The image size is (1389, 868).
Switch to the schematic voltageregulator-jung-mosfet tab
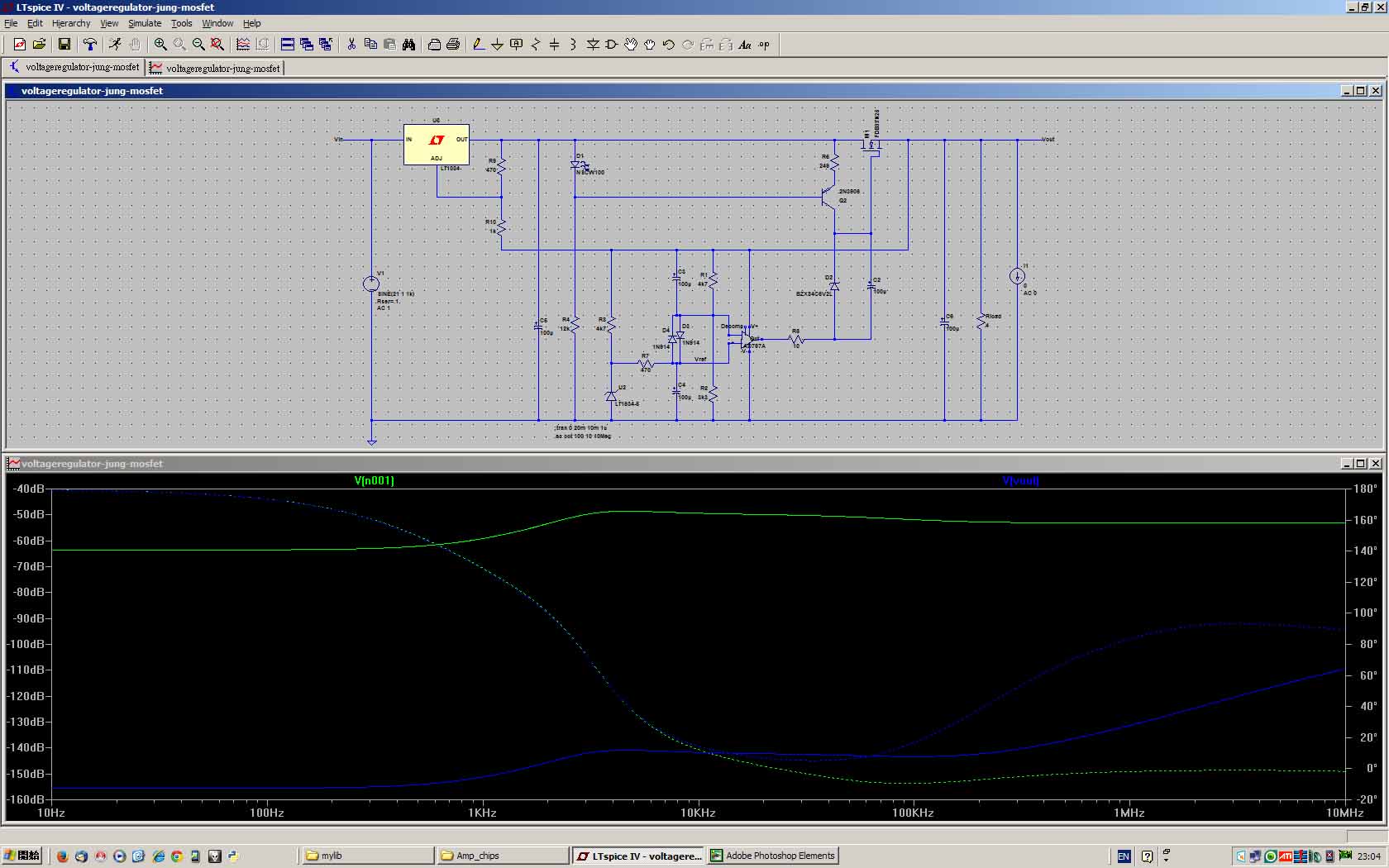click(x=74, y=67)
